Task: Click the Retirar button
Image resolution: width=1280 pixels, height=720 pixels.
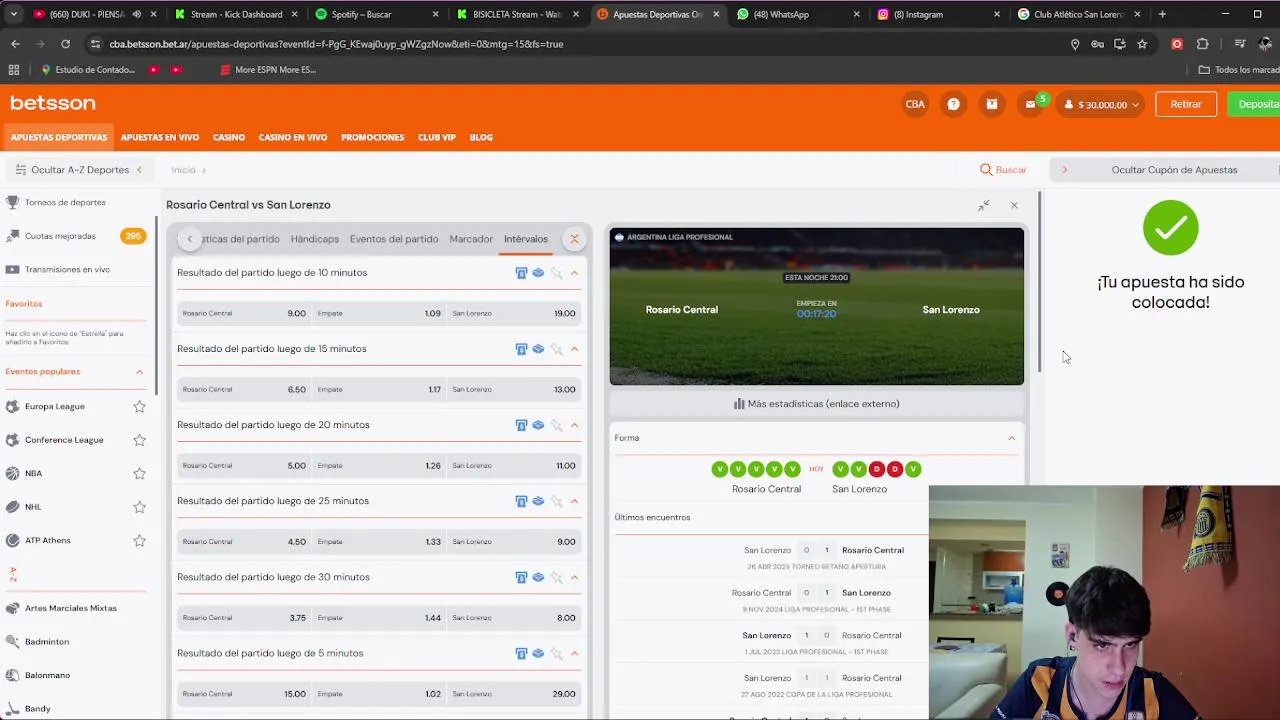Action: click(x=1186, y=104)
